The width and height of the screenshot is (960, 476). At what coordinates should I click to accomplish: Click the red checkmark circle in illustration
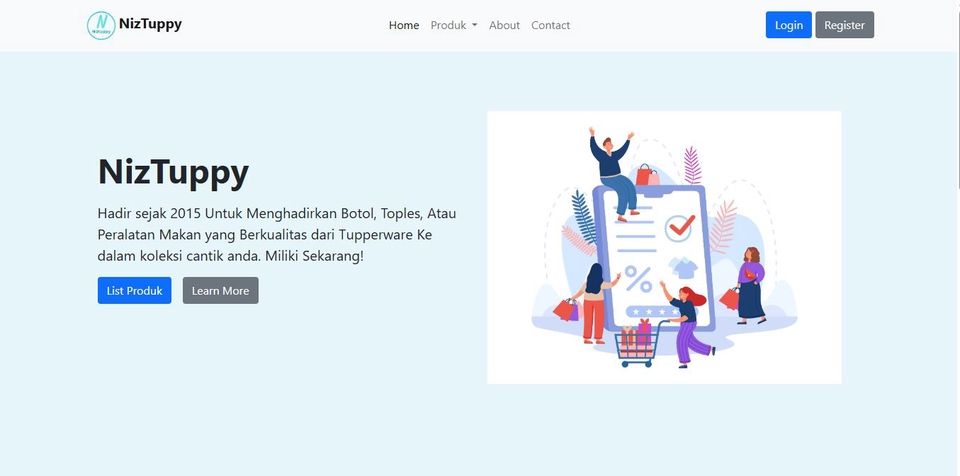[x=680, y=227]
